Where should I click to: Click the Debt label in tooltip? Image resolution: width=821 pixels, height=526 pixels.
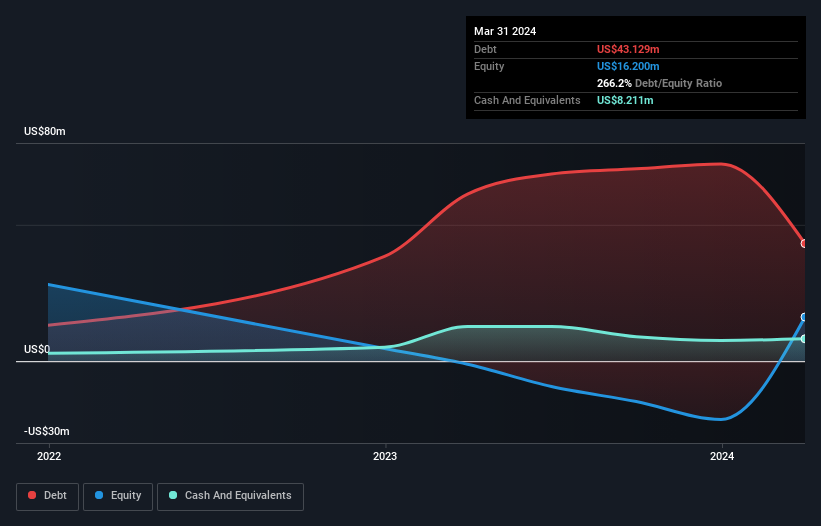(x=485, y=49)
